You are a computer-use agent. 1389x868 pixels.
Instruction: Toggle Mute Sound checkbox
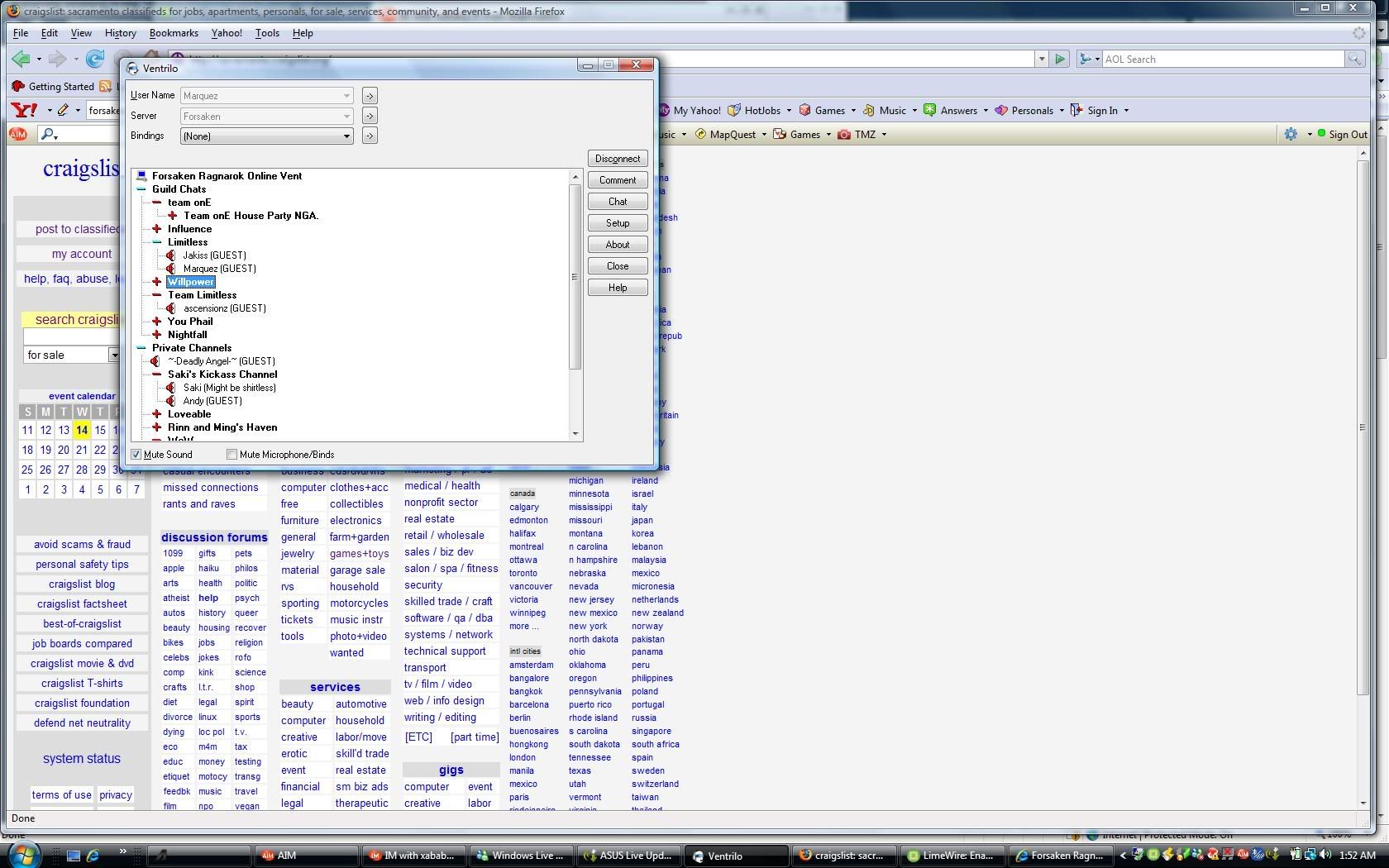[x=136, y=455]
